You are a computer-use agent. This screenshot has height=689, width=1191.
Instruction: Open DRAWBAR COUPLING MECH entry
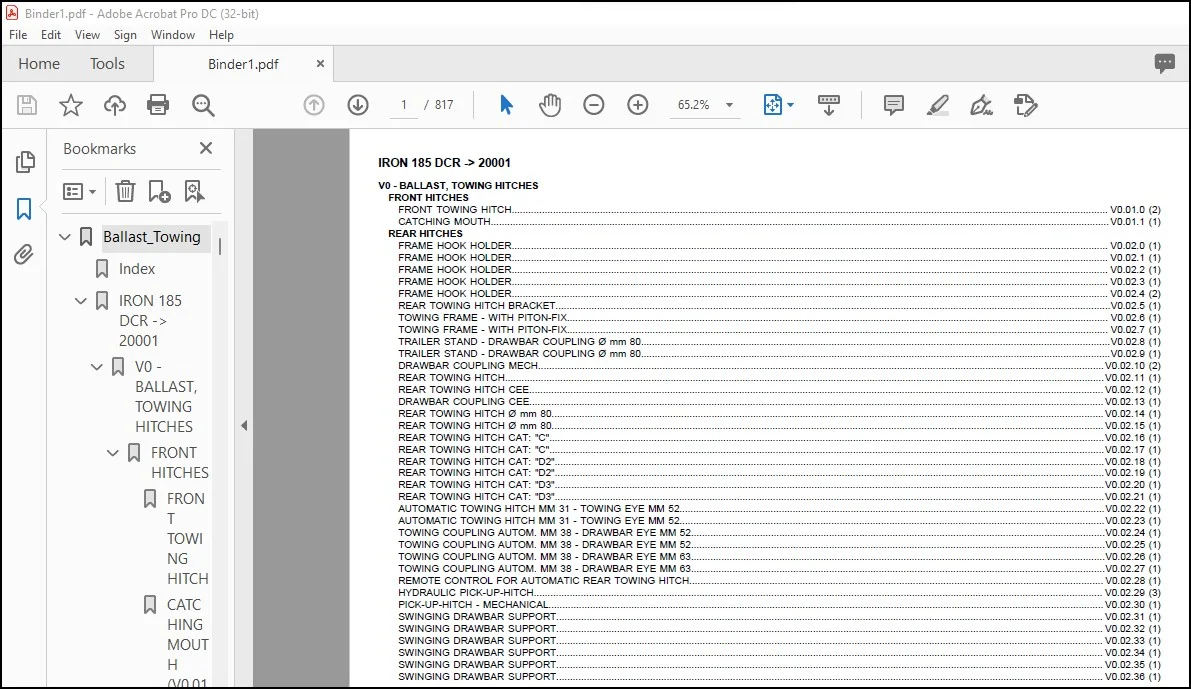779,365
